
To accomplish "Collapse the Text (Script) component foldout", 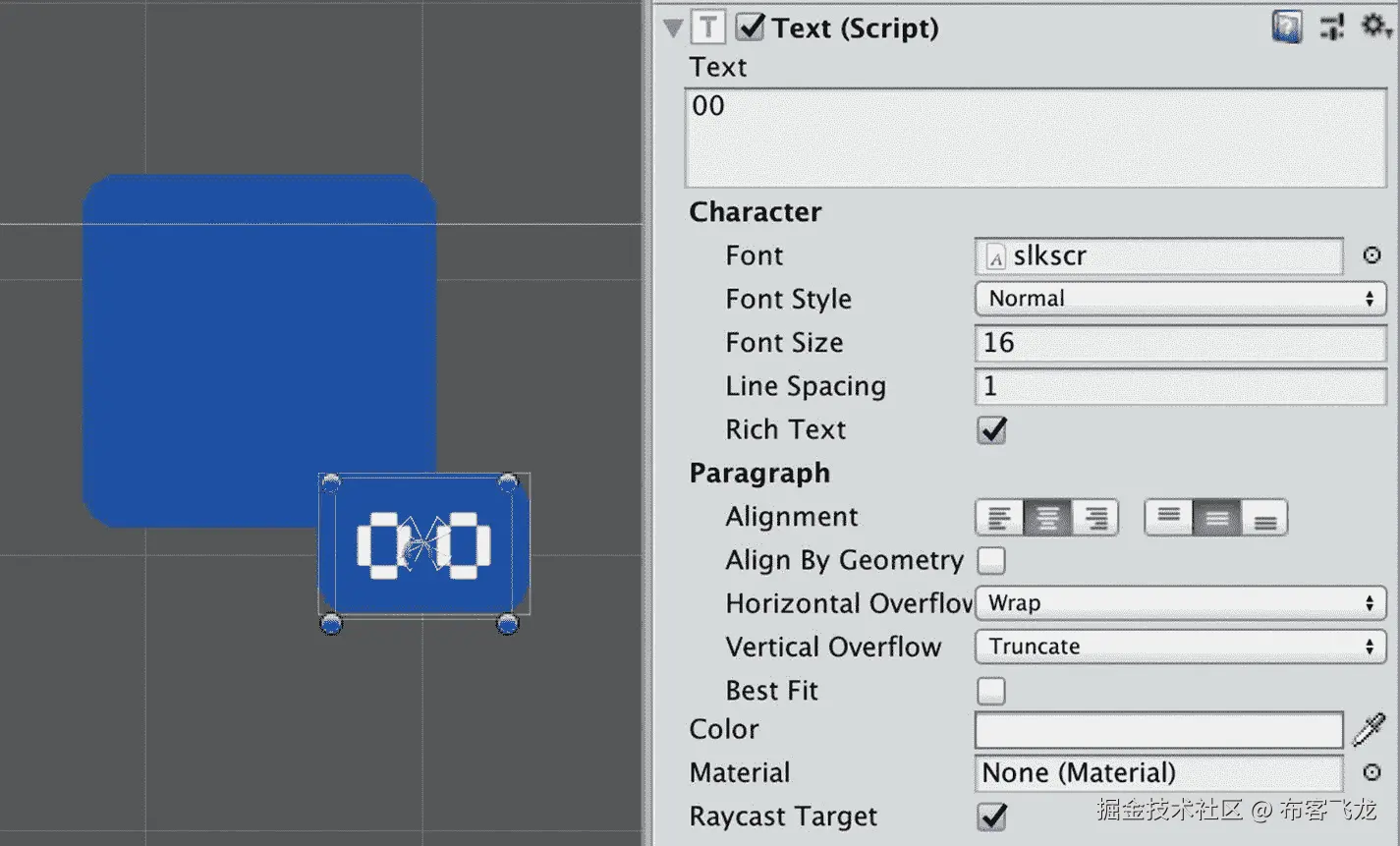I will pyautogui.click(x=673, y=28).
